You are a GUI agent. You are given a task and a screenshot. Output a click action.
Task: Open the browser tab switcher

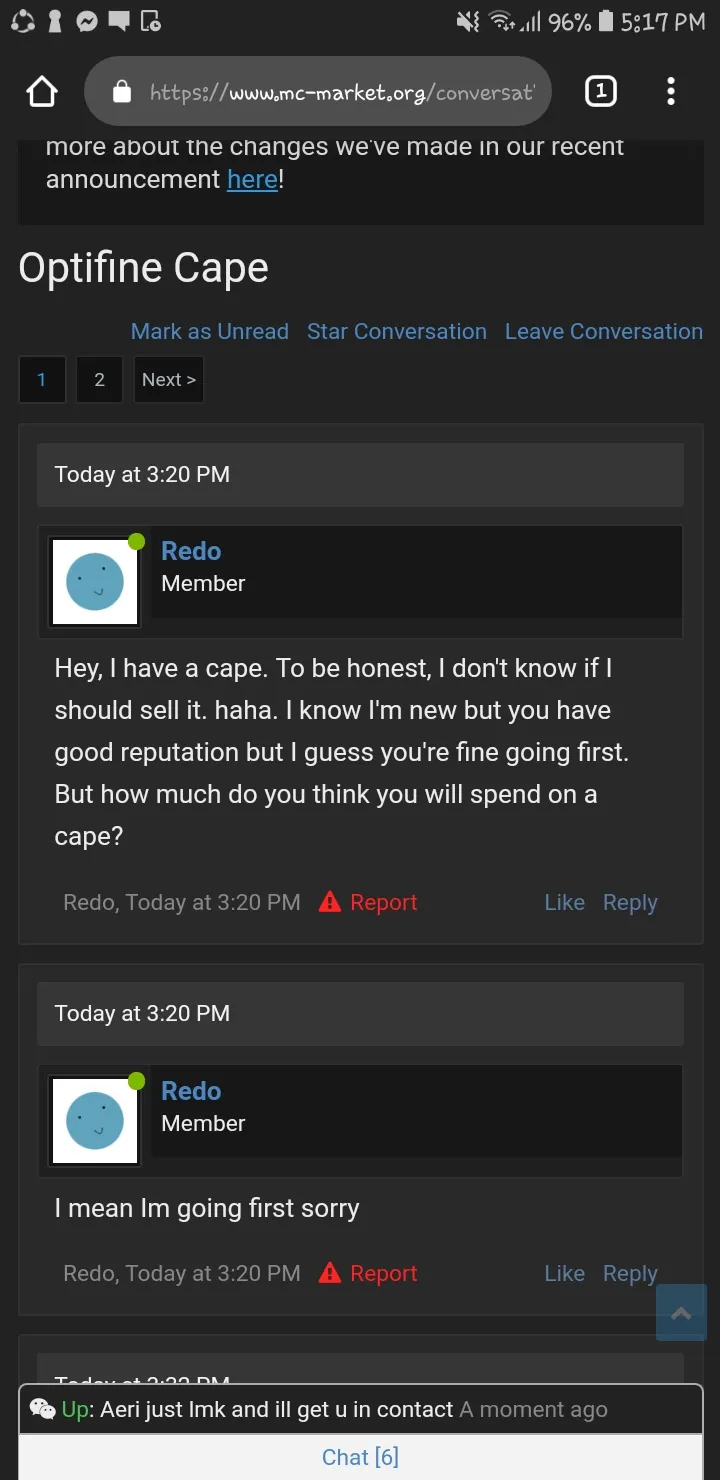pos(600,92)
